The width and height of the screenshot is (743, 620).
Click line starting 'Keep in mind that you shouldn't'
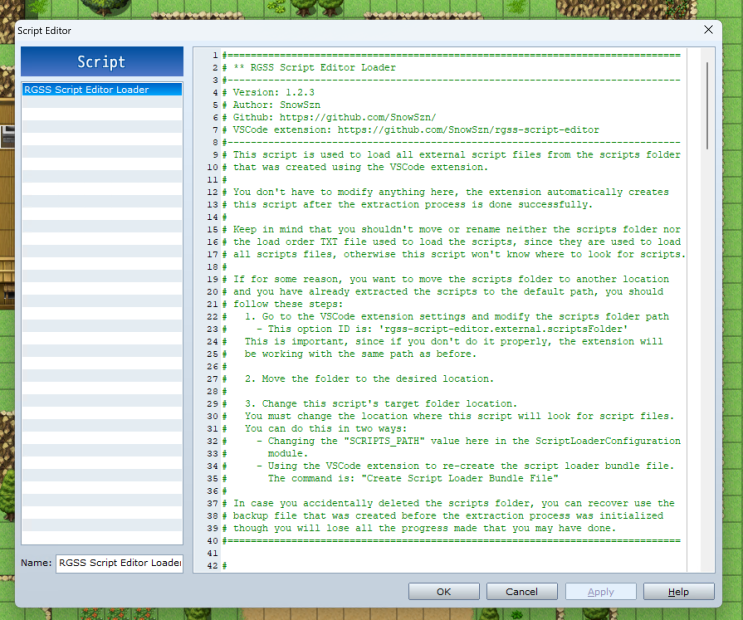[x=451, y=229]
